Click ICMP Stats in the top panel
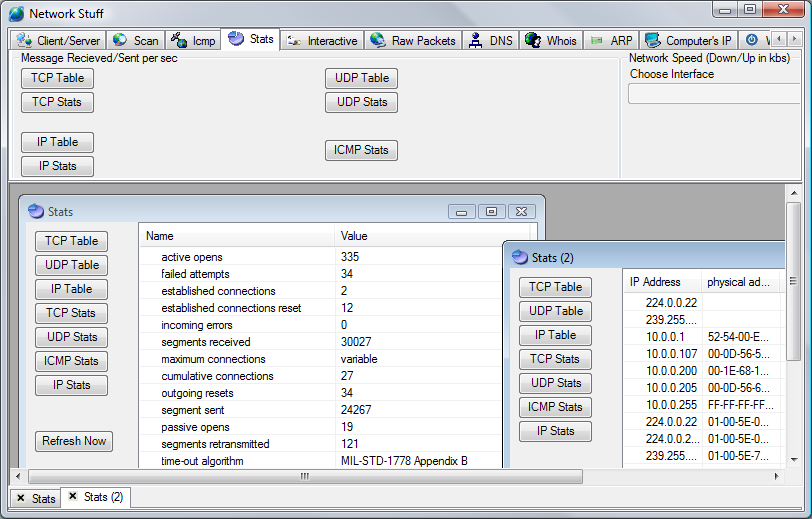 pos(361,150)
